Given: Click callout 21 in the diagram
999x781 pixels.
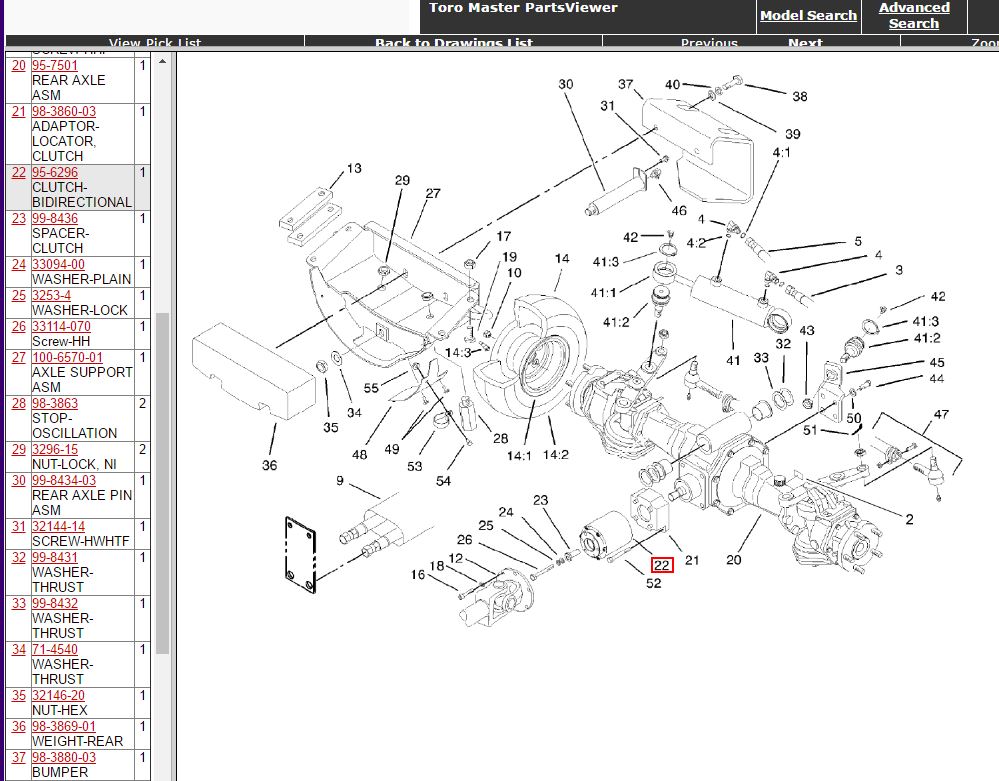Looking at the screenshot, I should (692, 560).
